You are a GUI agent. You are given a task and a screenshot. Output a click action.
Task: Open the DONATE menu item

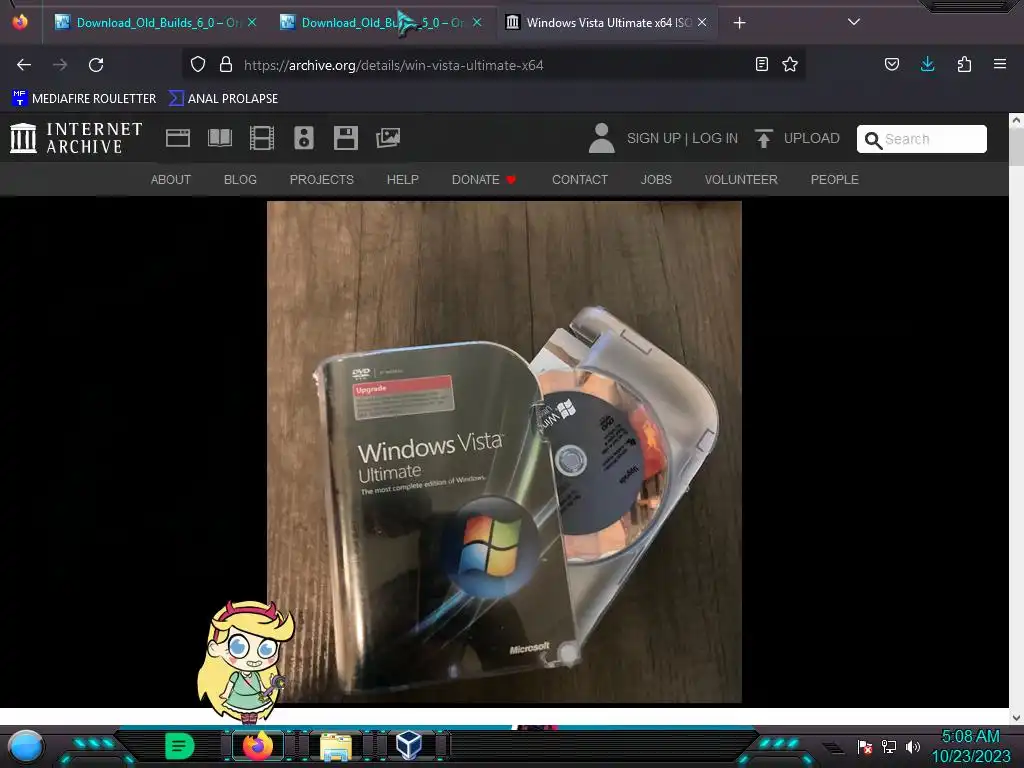point(484,180)
